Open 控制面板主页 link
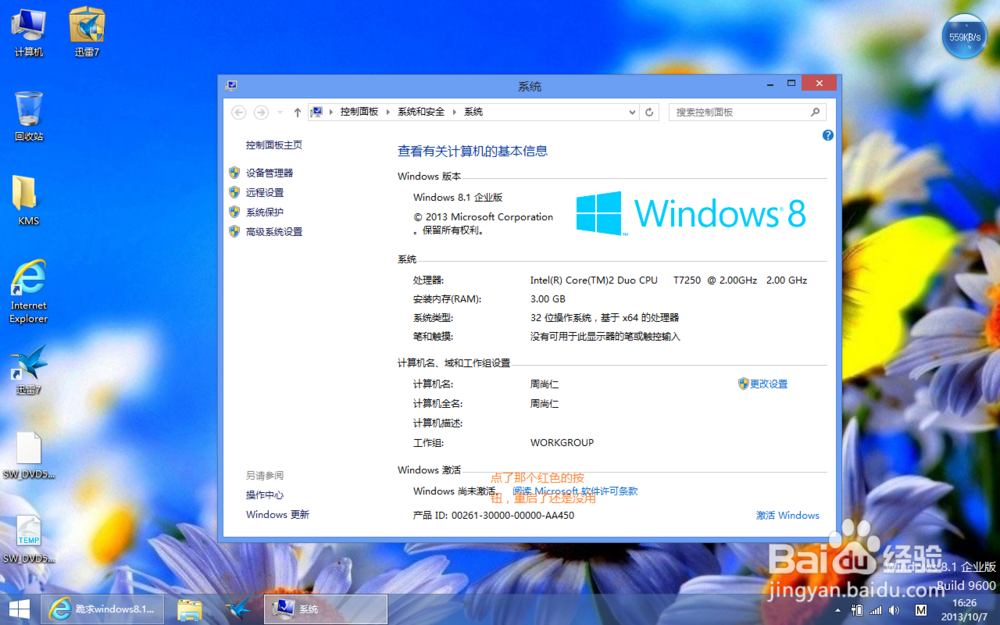The width and height of the screenshot is (1000, 625). pos(274,145)
